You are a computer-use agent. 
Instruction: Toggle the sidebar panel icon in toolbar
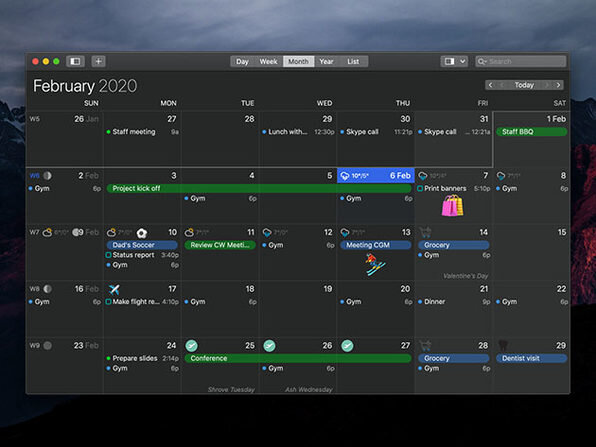click(x=75, y=61)
